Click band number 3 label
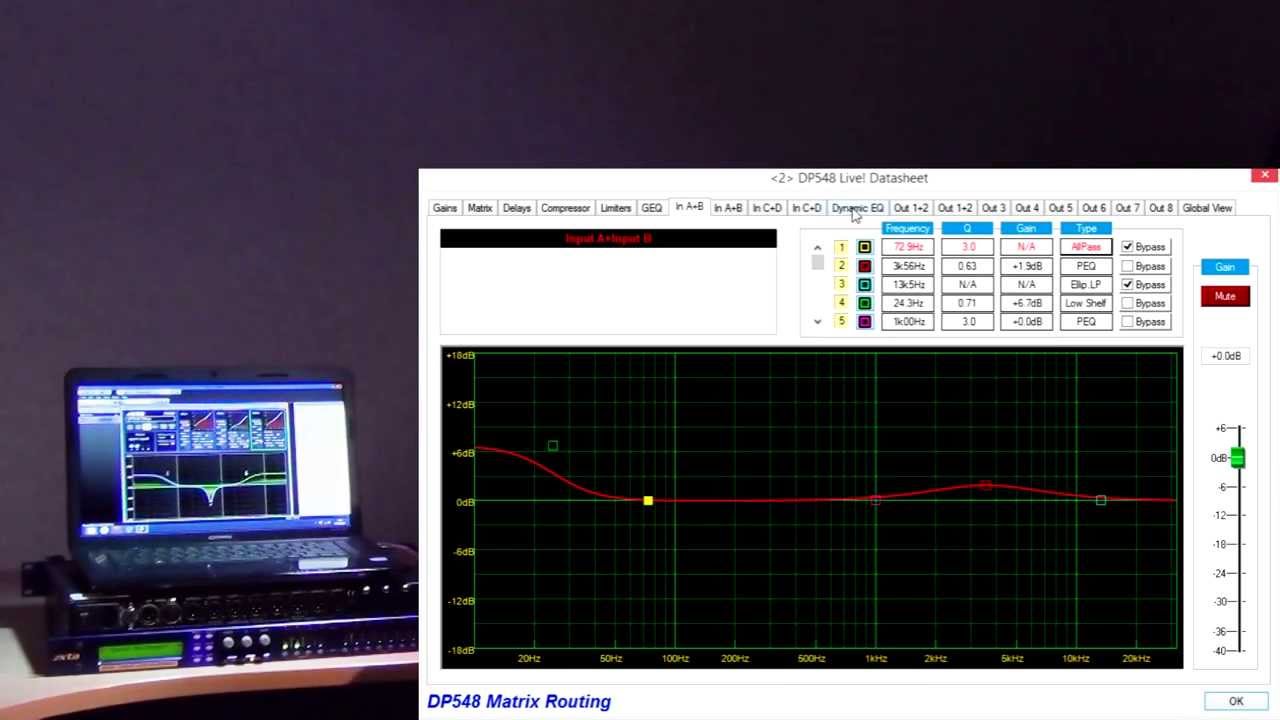 841,285
